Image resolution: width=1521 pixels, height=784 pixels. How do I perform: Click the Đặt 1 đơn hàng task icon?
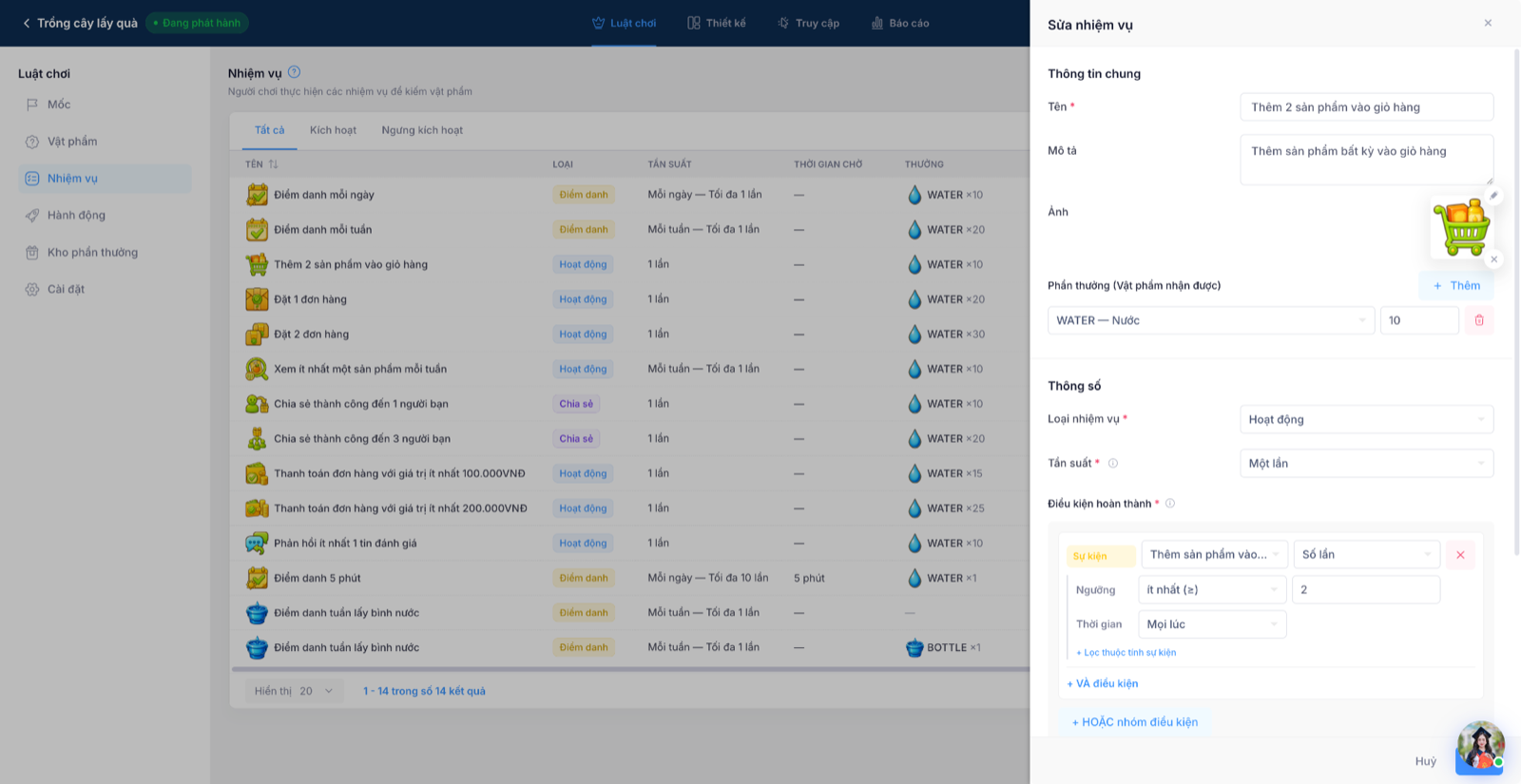(x=257, y=299)
